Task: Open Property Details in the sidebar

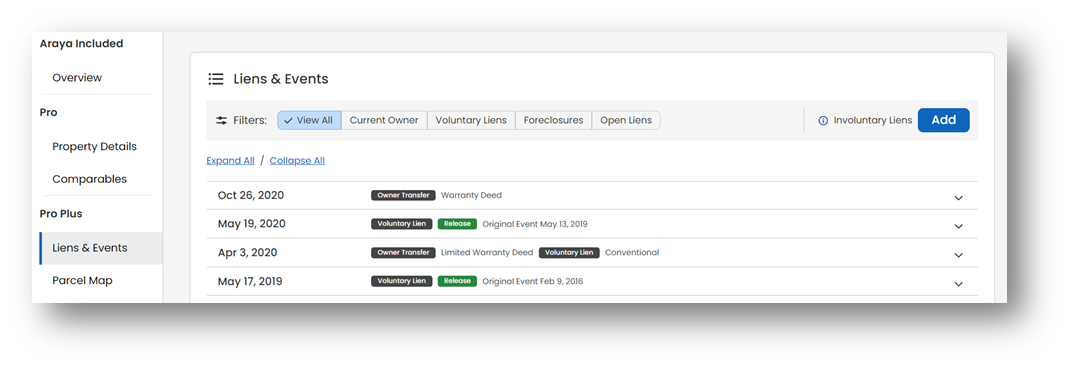Action: 94,146
